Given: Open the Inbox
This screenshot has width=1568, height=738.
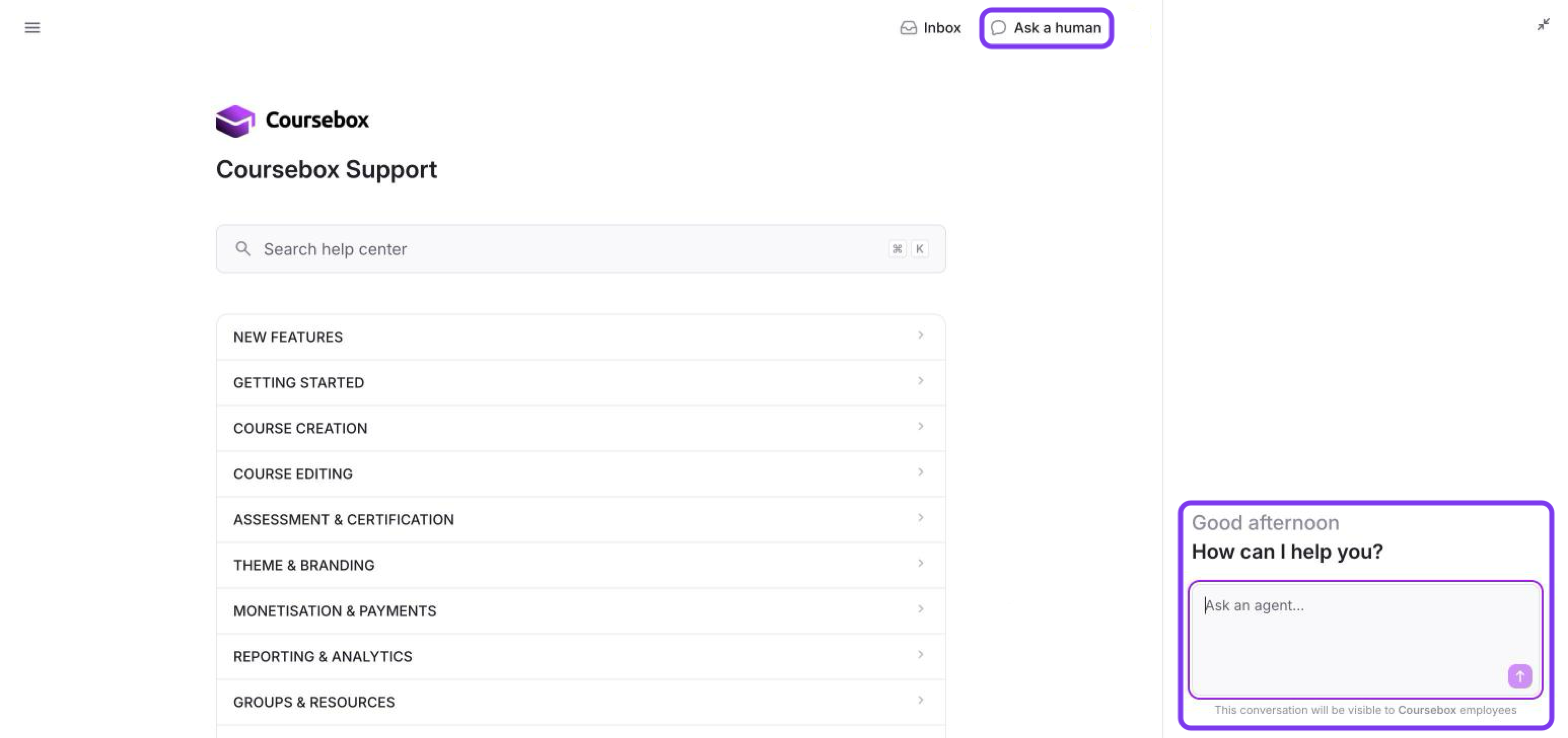Looking at the screenshot, I should [931, 28].
